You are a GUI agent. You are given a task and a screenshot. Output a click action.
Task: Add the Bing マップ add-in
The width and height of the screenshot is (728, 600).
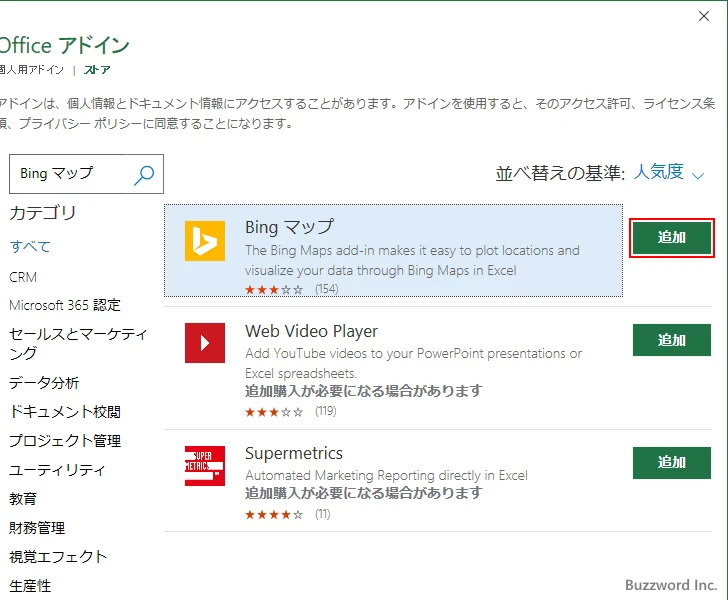click(x=671, y=237)
